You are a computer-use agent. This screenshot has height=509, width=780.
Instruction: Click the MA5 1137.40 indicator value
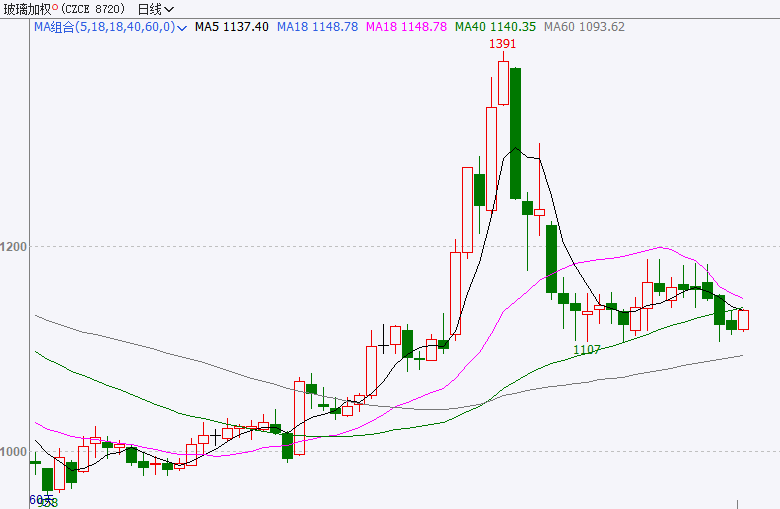pyautogui.click(x=231, y=27)
